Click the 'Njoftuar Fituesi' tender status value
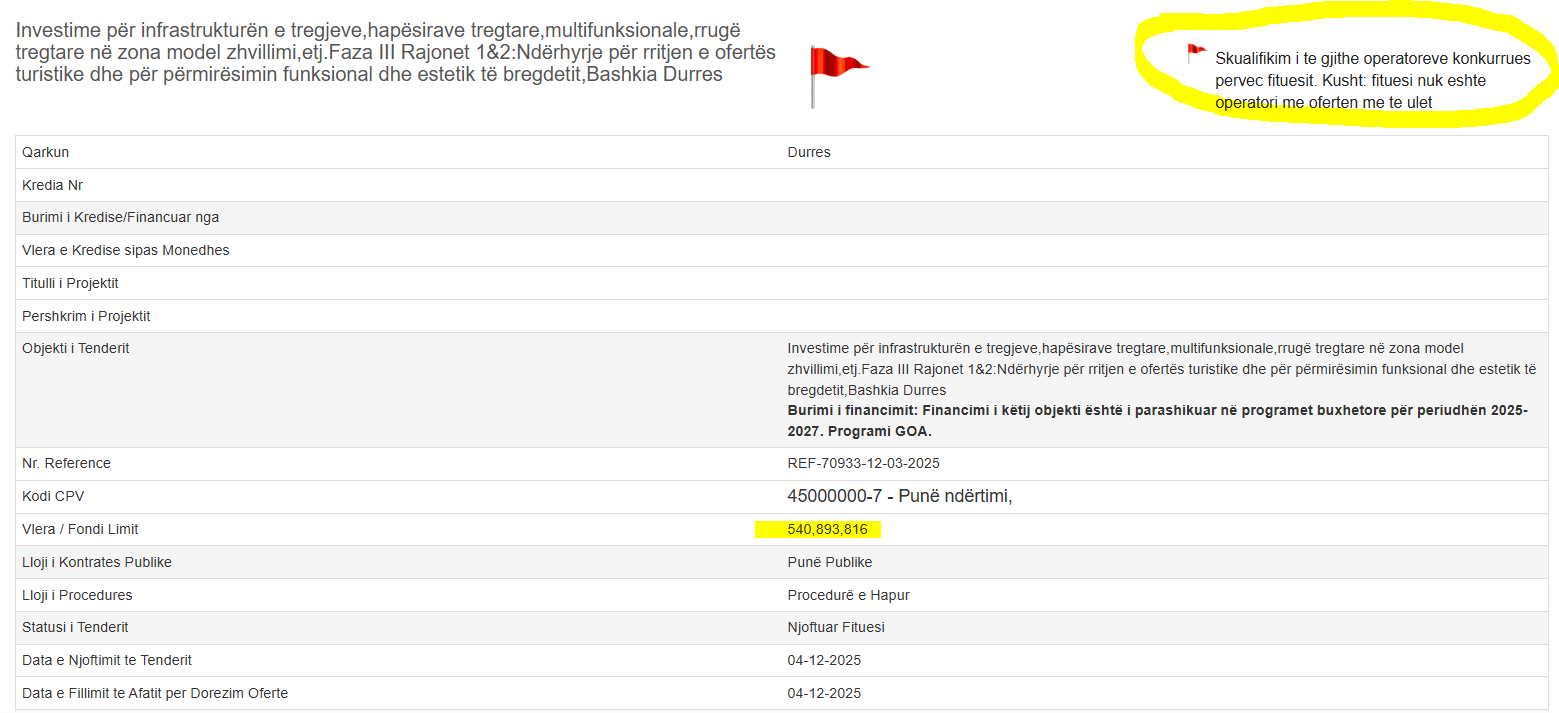The image size is (1559, 713). (836, 627)
